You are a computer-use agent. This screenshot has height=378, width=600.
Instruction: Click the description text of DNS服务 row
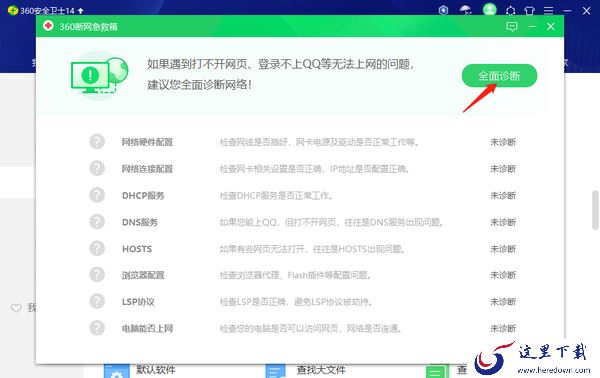tap(331, 222)
